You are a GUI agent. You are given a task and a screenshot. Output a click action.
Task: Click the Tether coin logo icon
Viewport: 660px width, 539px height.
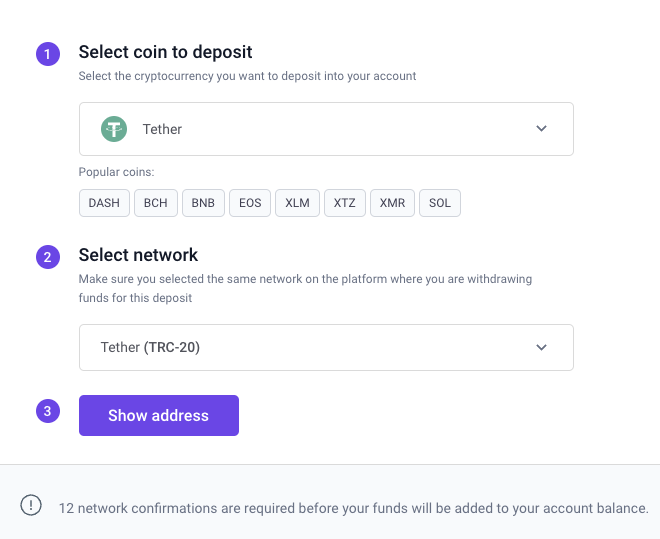click(113, 129)
